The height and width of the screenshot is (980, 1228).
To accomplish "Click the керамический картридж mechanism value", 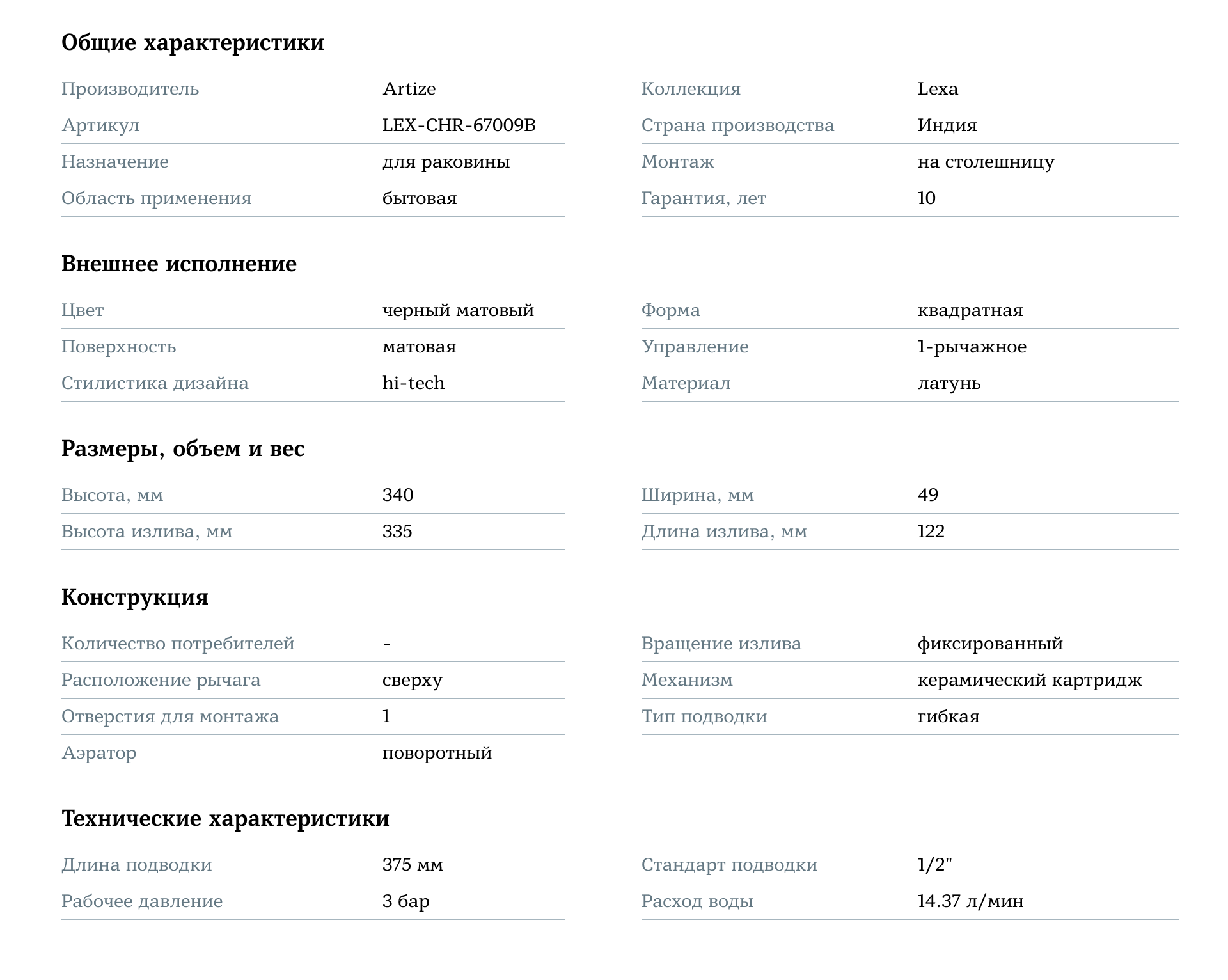I will click(x=1030, y=680).
